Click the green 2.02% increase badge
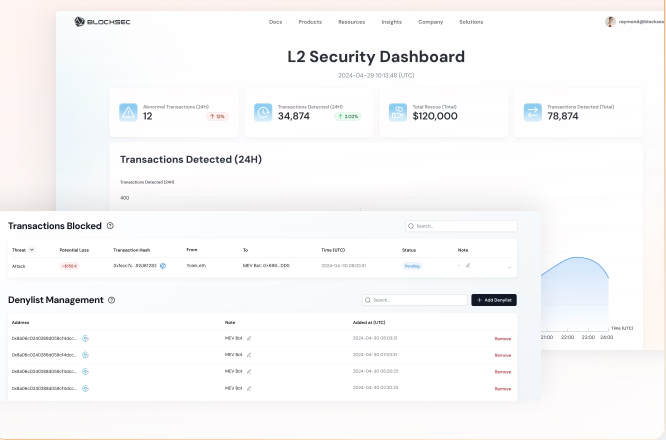 tap(348, 116)
